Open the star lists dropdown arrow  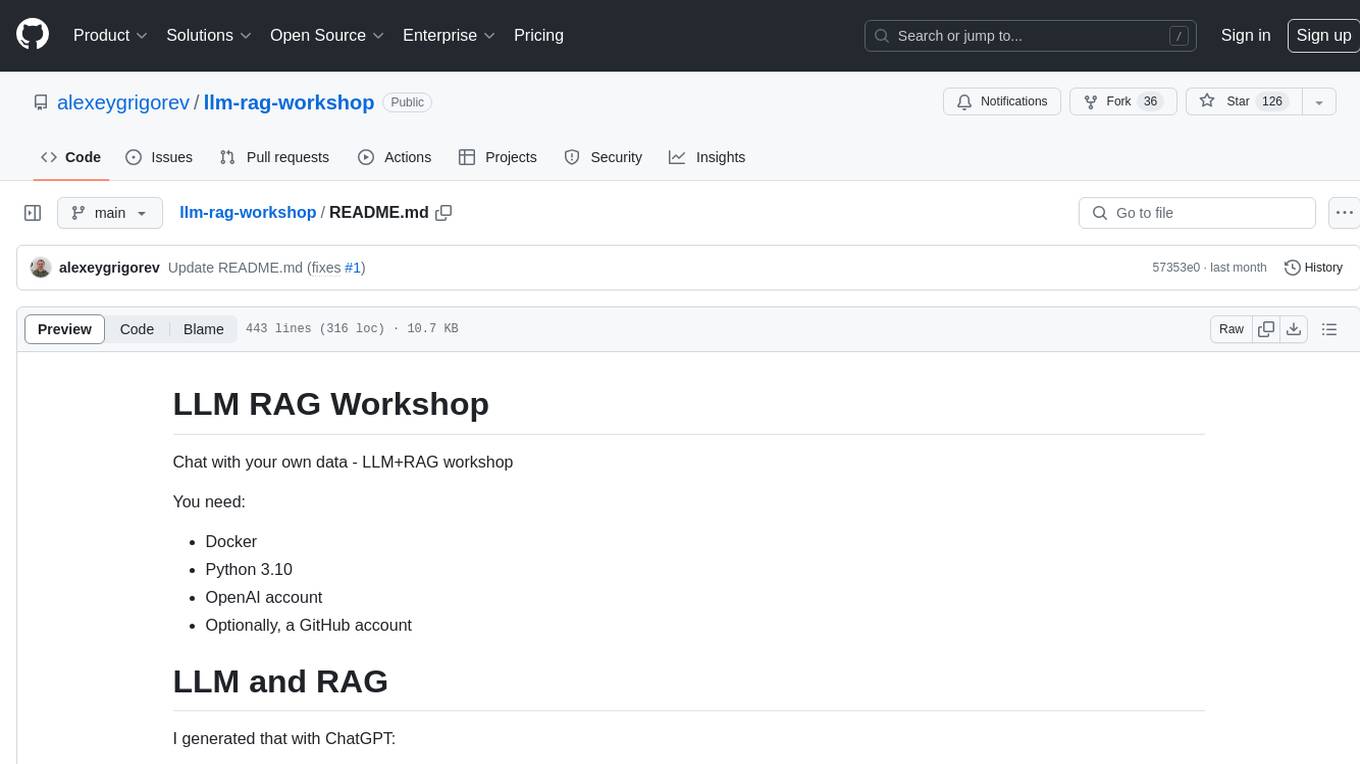pyautogui.click(x=1319, y=102)
